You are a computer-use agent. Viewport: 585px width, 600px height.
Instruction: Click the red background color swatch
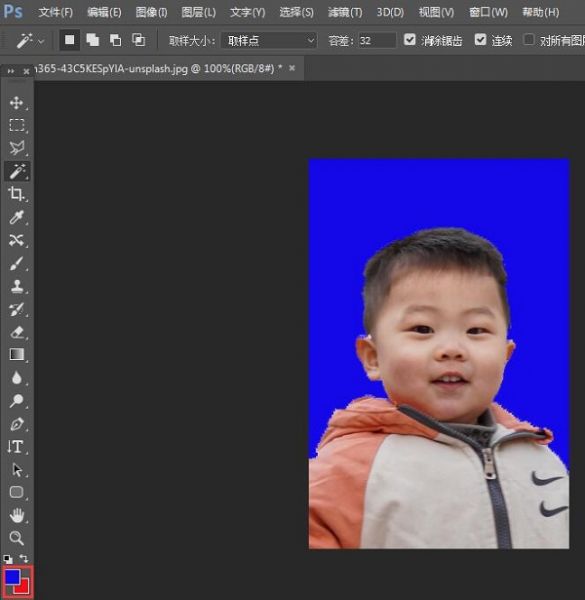24,589
